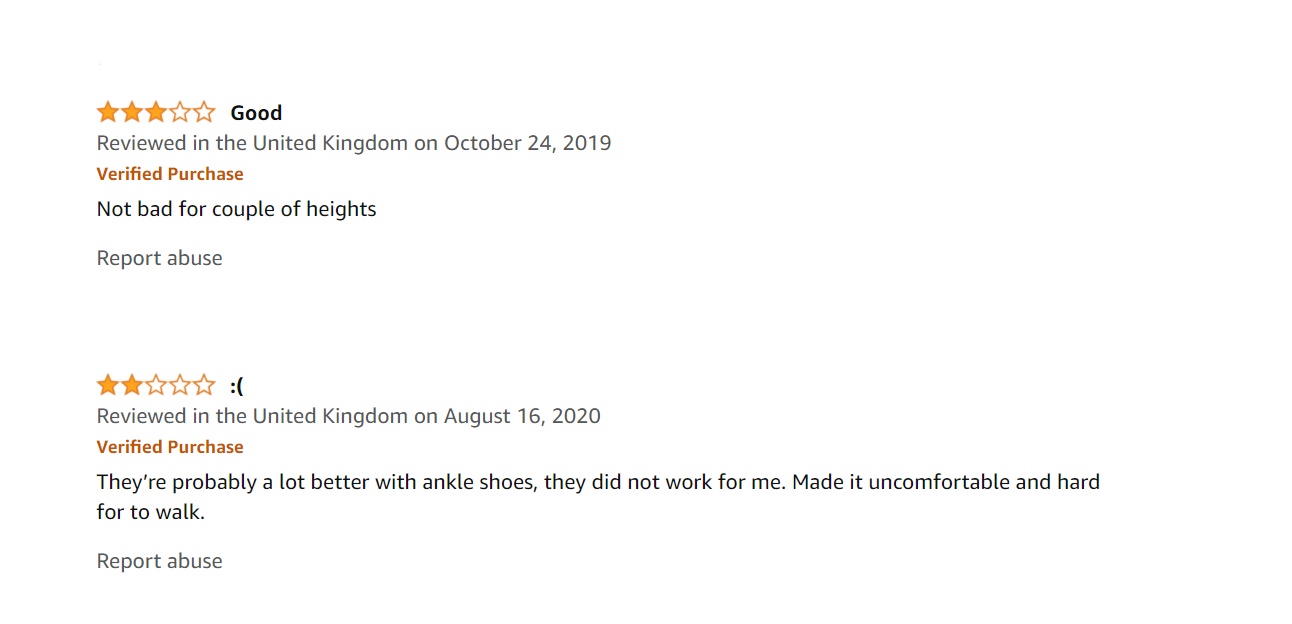Click the fourth empty star of the 'Good' review
Image resolution: width=1292 pixels, height=624 pixels.
pyautogui.click(x=180, y=112)
